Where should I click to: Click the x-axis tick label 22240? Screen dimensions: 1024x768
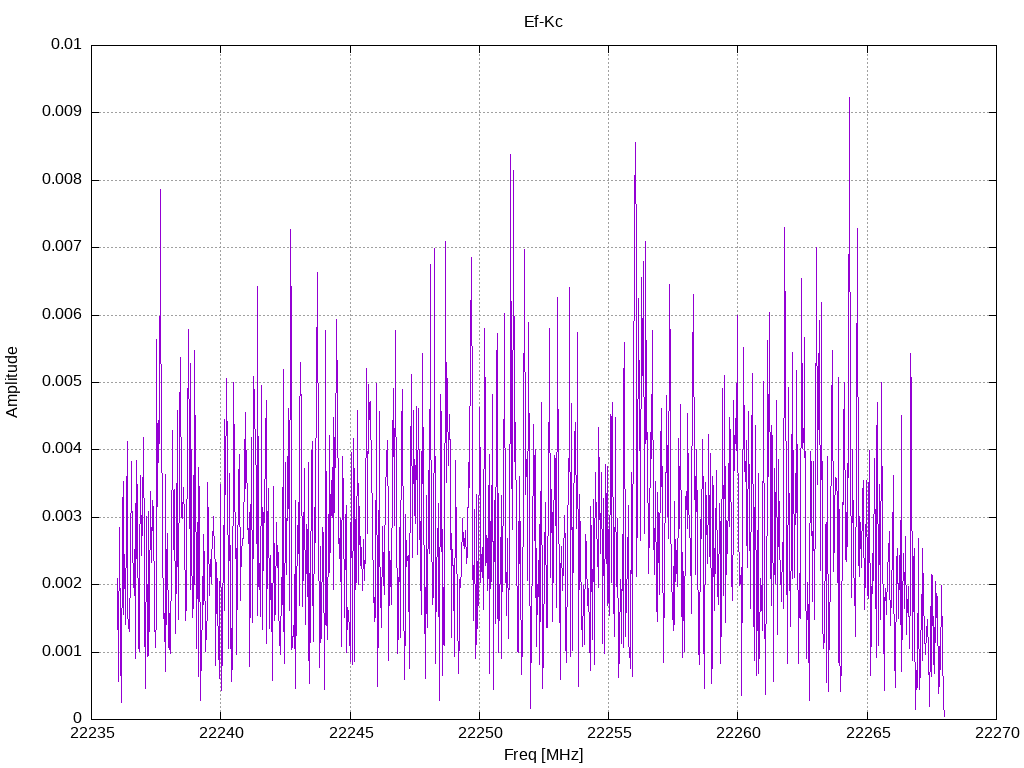221,733
